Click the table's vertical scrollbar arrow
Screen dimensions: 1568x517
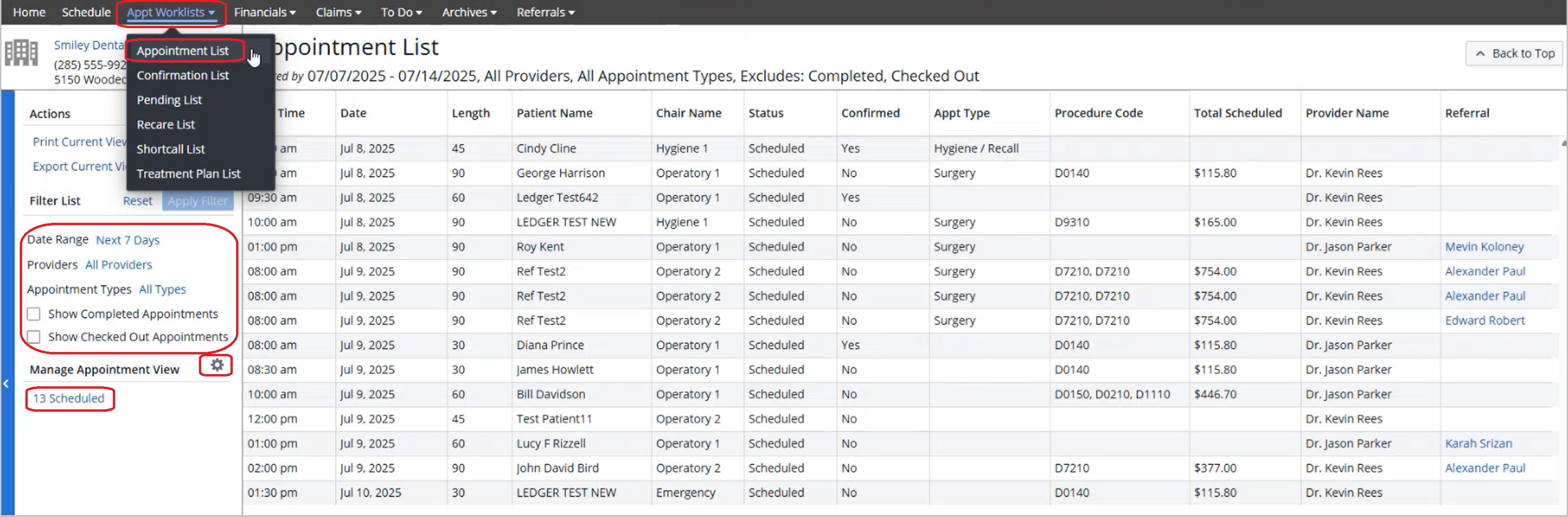(1563, 143)
